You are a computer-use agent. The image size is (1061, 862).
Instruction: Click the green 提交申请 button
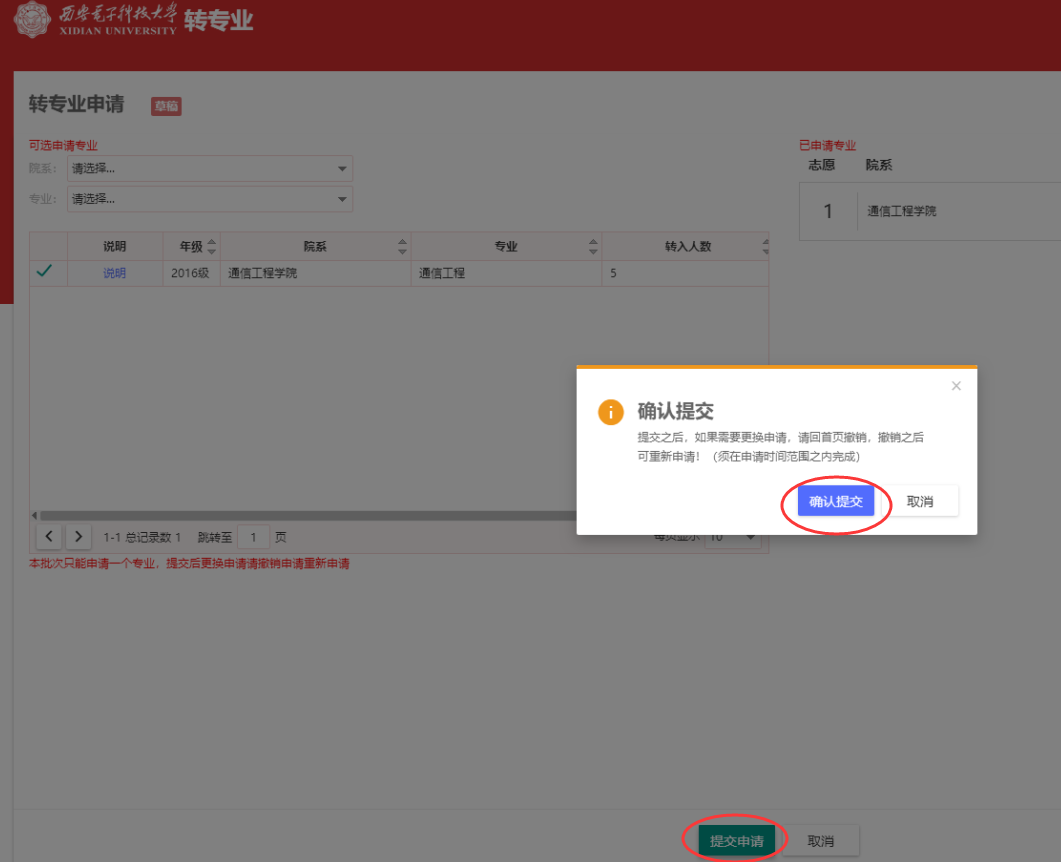(x=736, y=841)
